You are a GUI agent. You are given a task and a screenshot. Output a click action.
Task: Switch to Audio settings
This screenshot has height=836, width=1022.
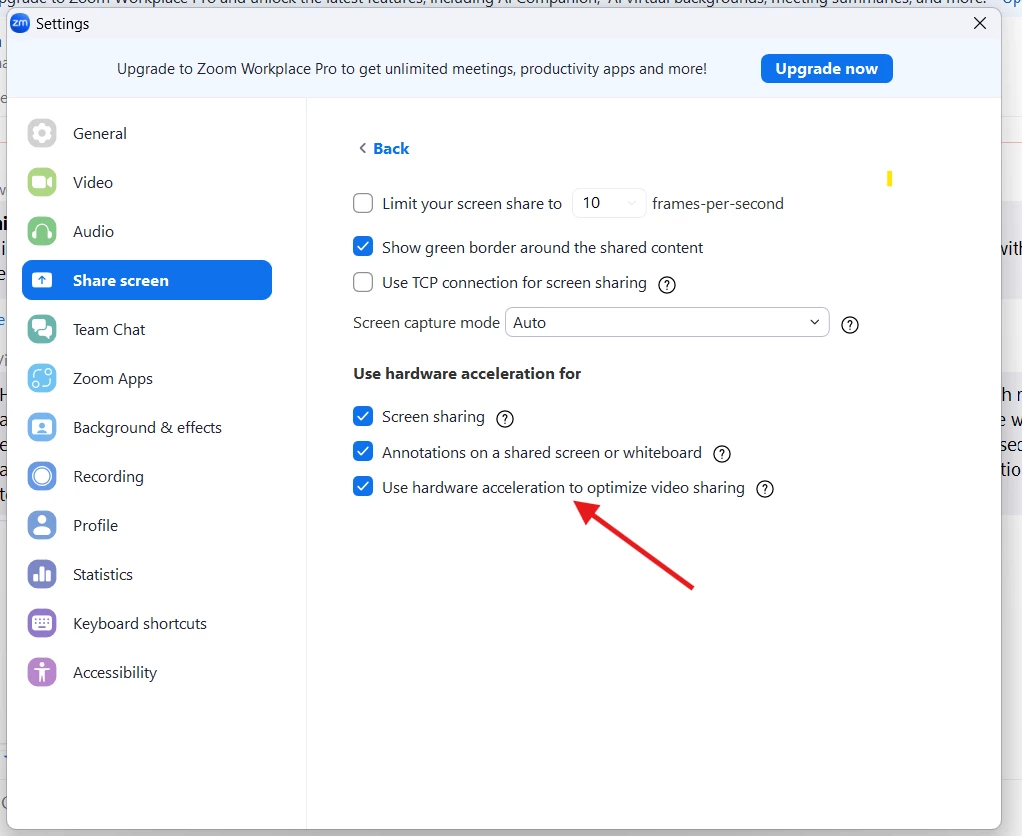tap(147, 231)
